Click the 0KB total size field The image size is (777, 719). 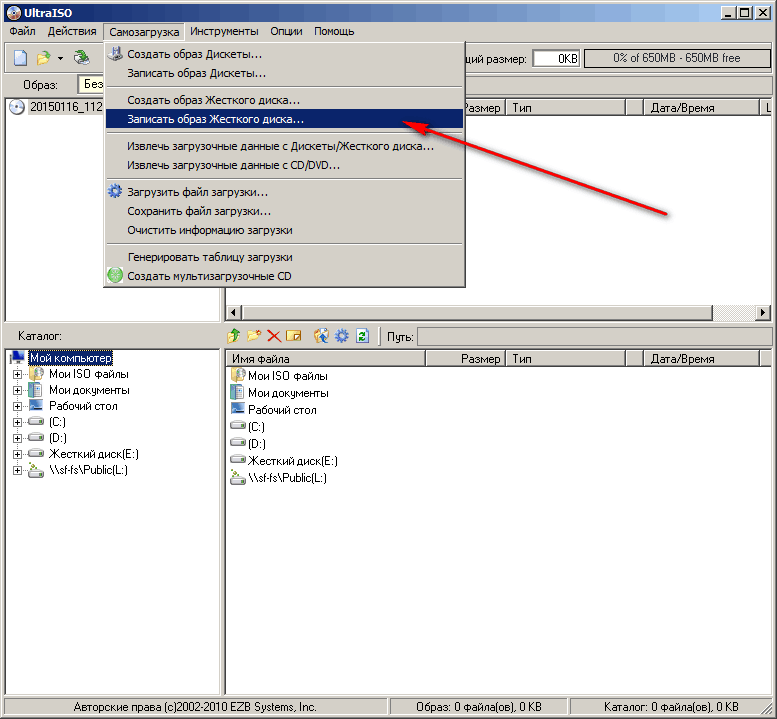556,58
